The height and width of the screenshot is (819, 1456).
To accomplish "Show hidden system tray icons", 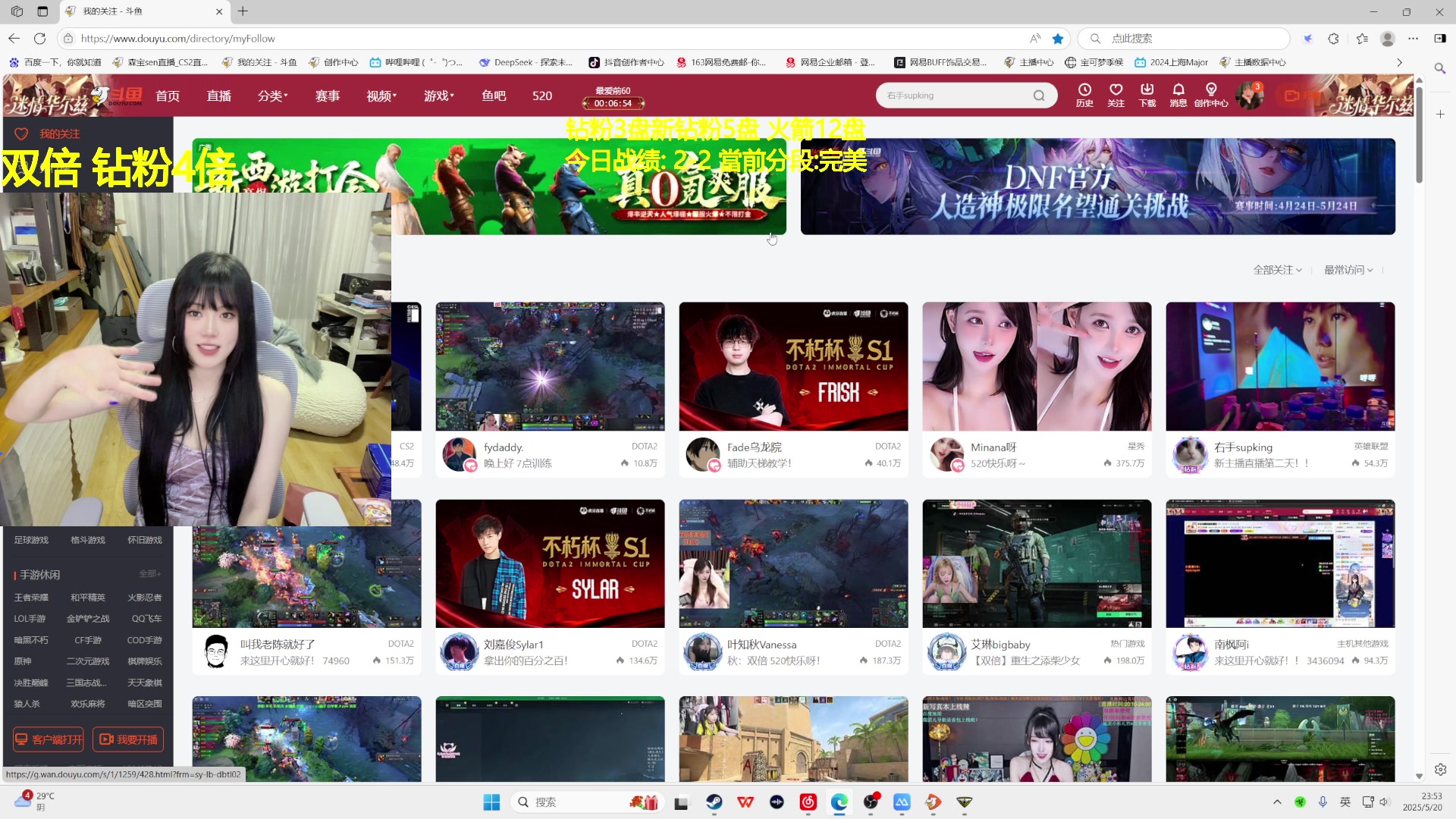I will [1277, 802].
